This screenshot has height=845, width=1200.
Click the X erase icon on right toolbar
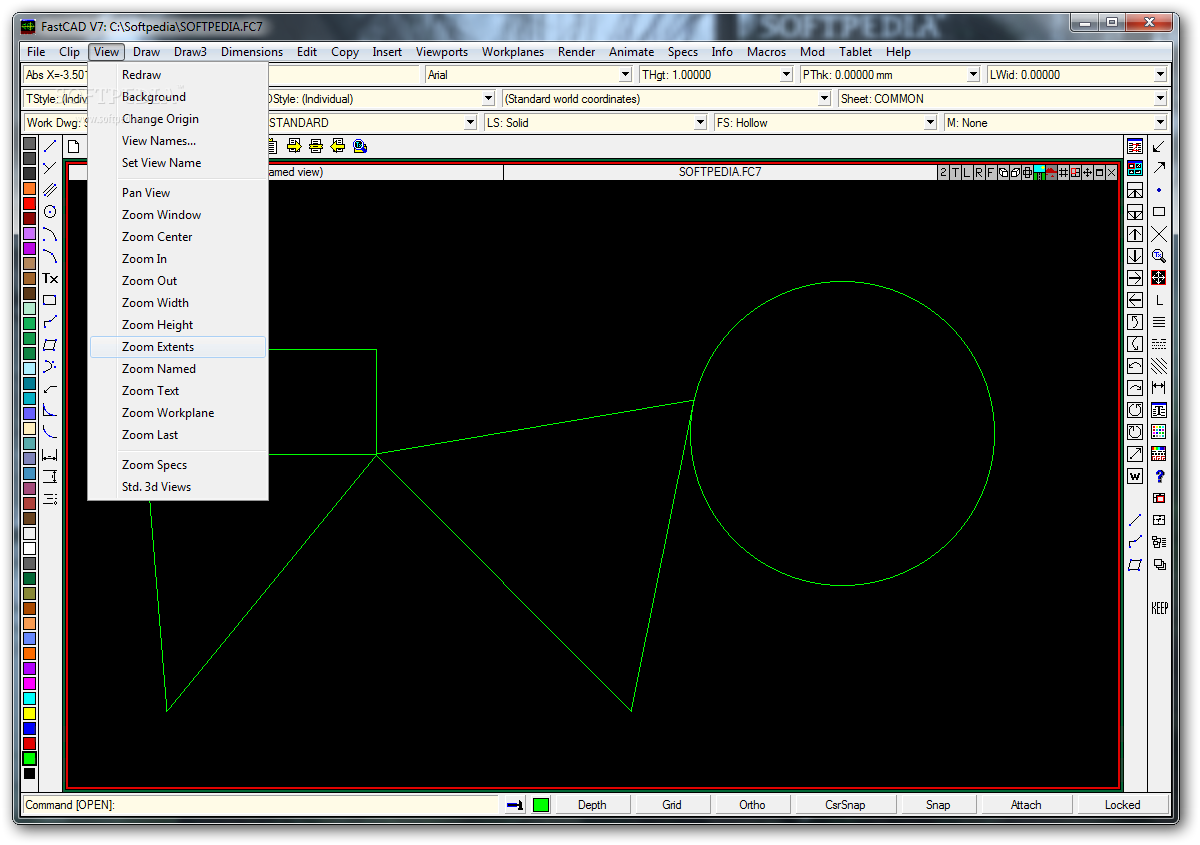pos(1159,234)
